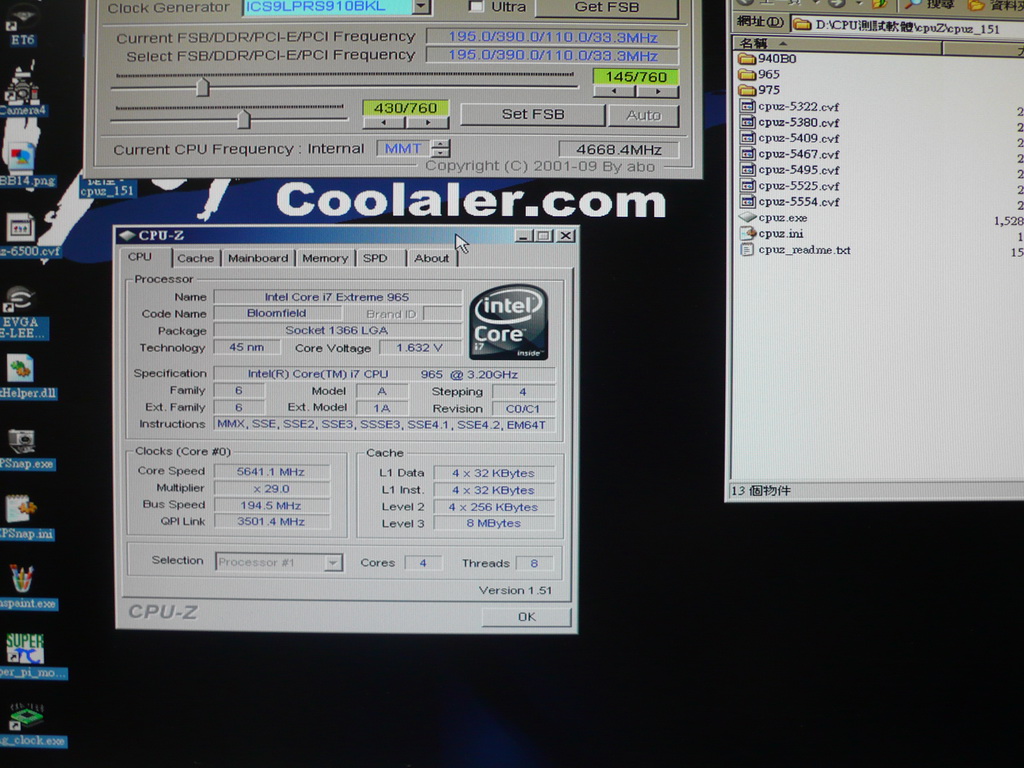Image resolution: width=1024 pixels, height=768 pixels.
Task: Open the Memory tab in CPU-Z
Action: (325, 259)
